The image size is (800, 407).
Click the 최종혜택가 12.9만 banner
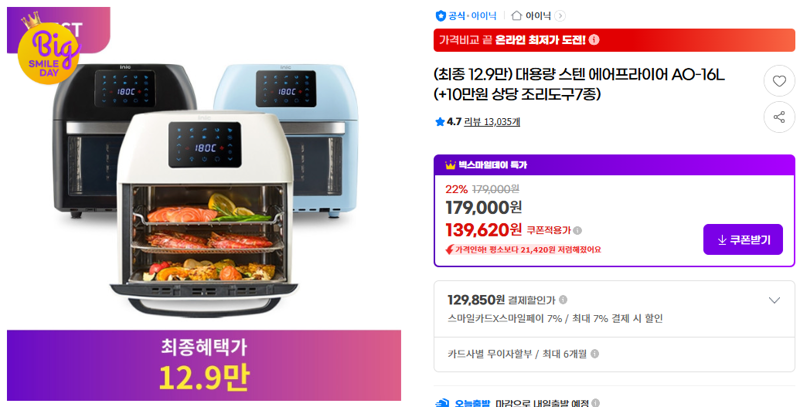coord(204,365)
